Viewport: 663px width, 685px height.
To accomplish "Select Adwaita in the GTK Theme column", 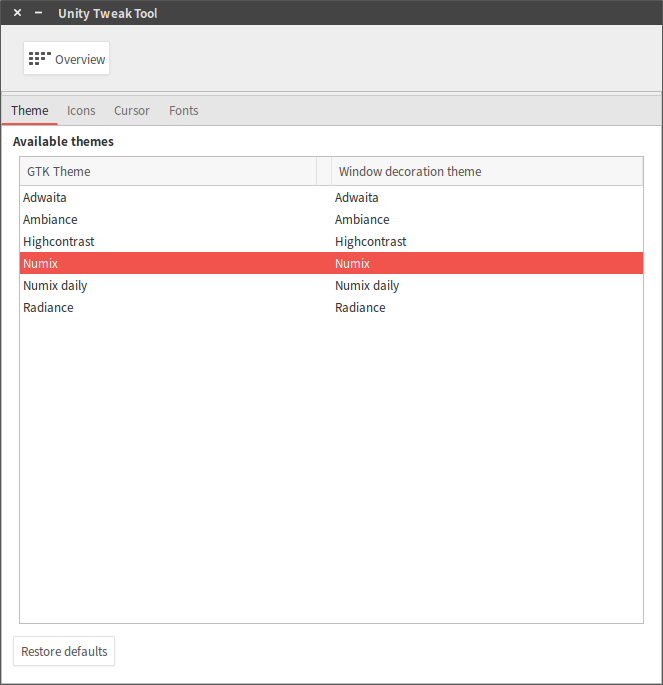I will pyautogui.click(x=45, y=197).
